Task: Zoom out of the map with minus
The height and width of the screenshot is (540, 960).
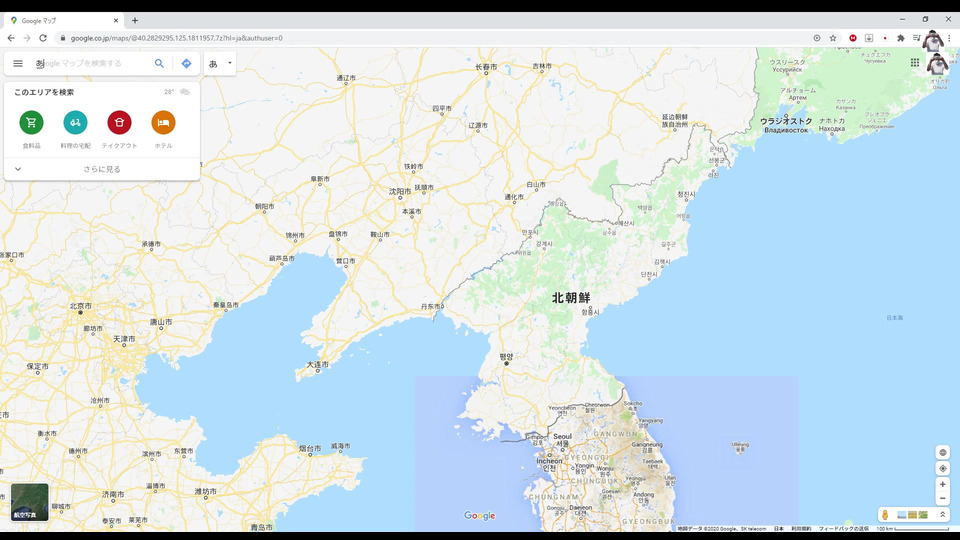Action: 943,498
